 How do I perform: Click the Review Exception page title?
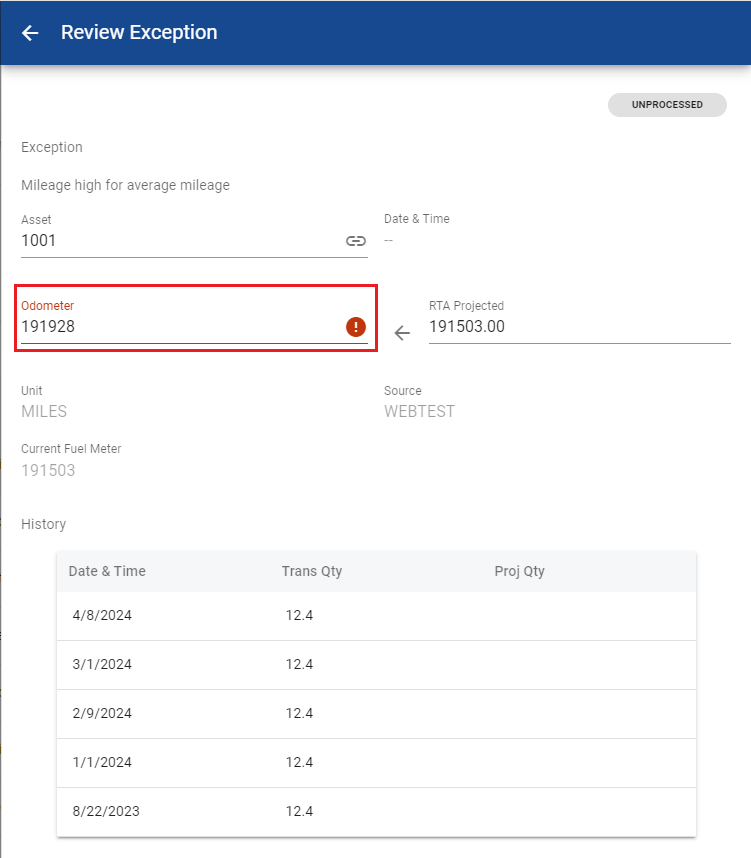(x=139, y=32)
